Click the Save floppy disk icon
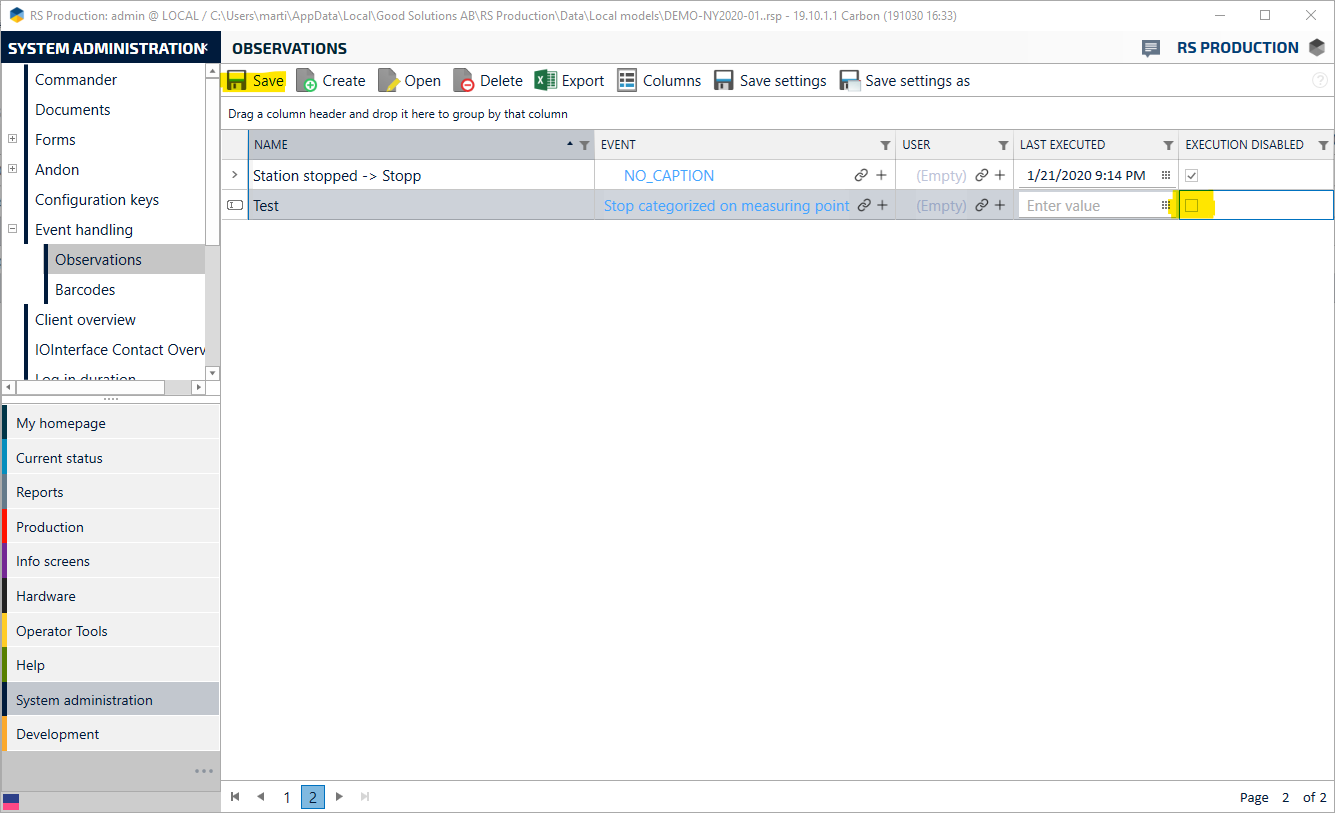The height and width of the screenshot is (813, 1335). (237, 81)
